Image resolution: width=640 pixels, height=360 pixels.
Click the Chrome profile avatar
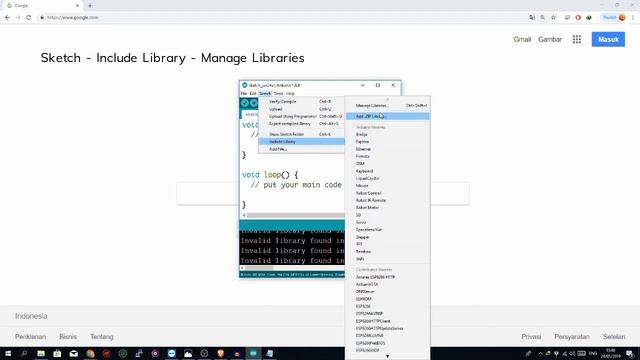622,18
